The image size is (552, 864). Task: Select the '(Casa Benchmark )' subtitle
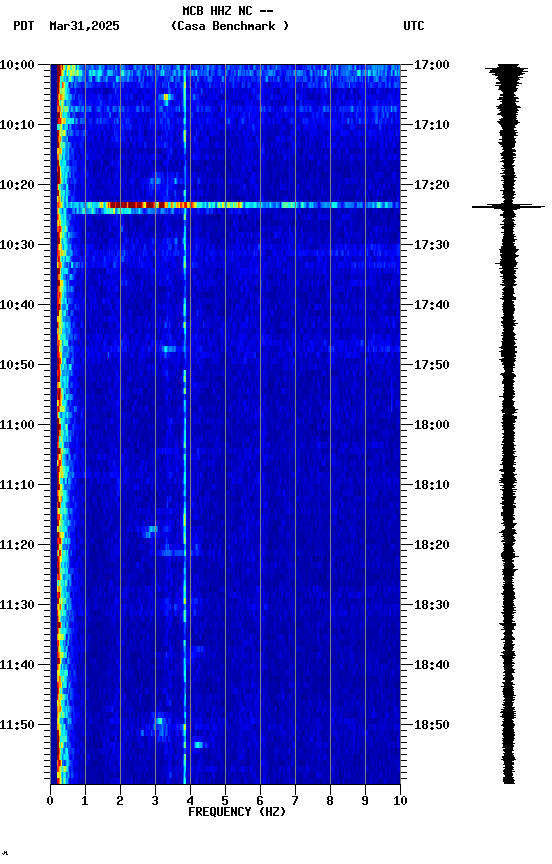229,26
